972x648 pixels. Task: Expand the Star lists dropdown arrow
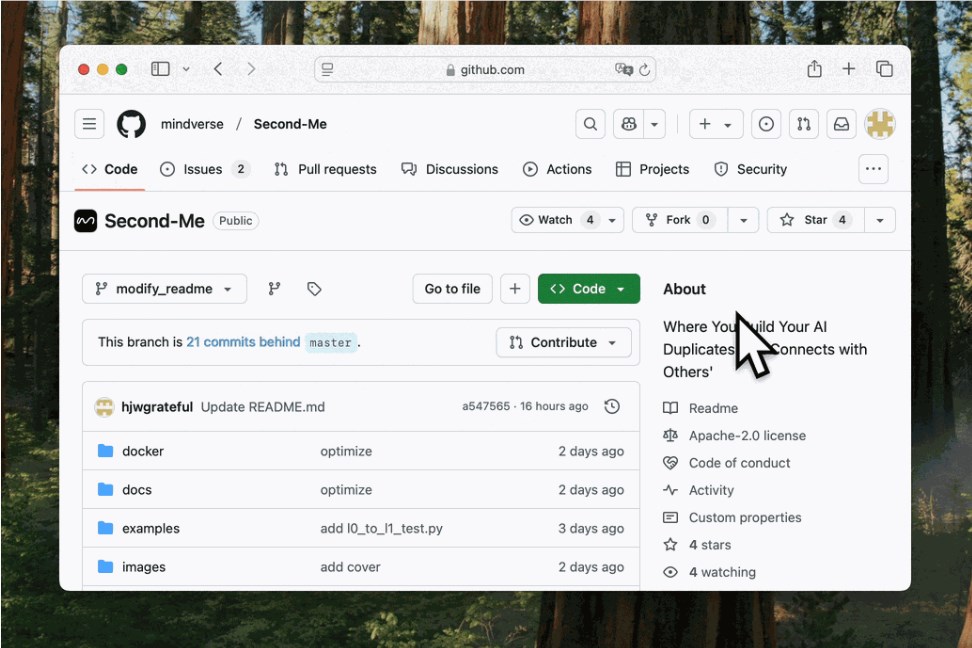coord(880,220)
